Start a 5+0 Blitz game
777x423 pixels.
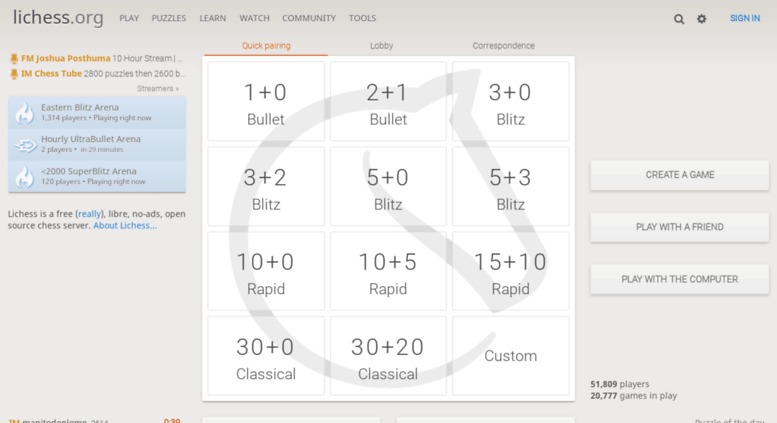[388, 186]
